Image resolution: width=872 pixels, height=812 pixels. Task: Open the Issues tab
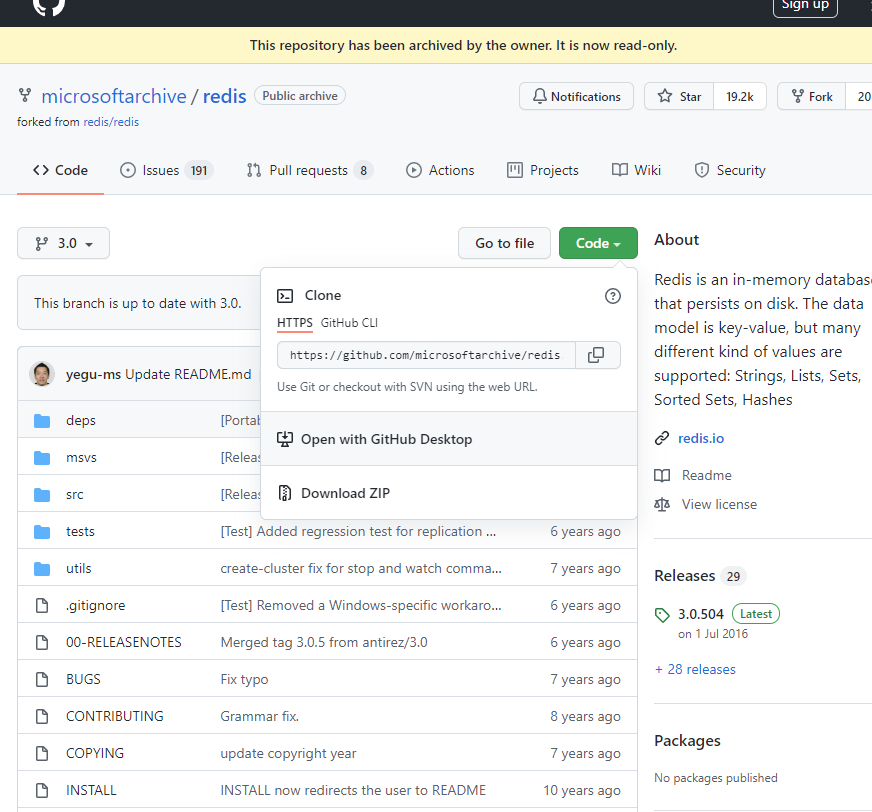[x=166, y=170]
